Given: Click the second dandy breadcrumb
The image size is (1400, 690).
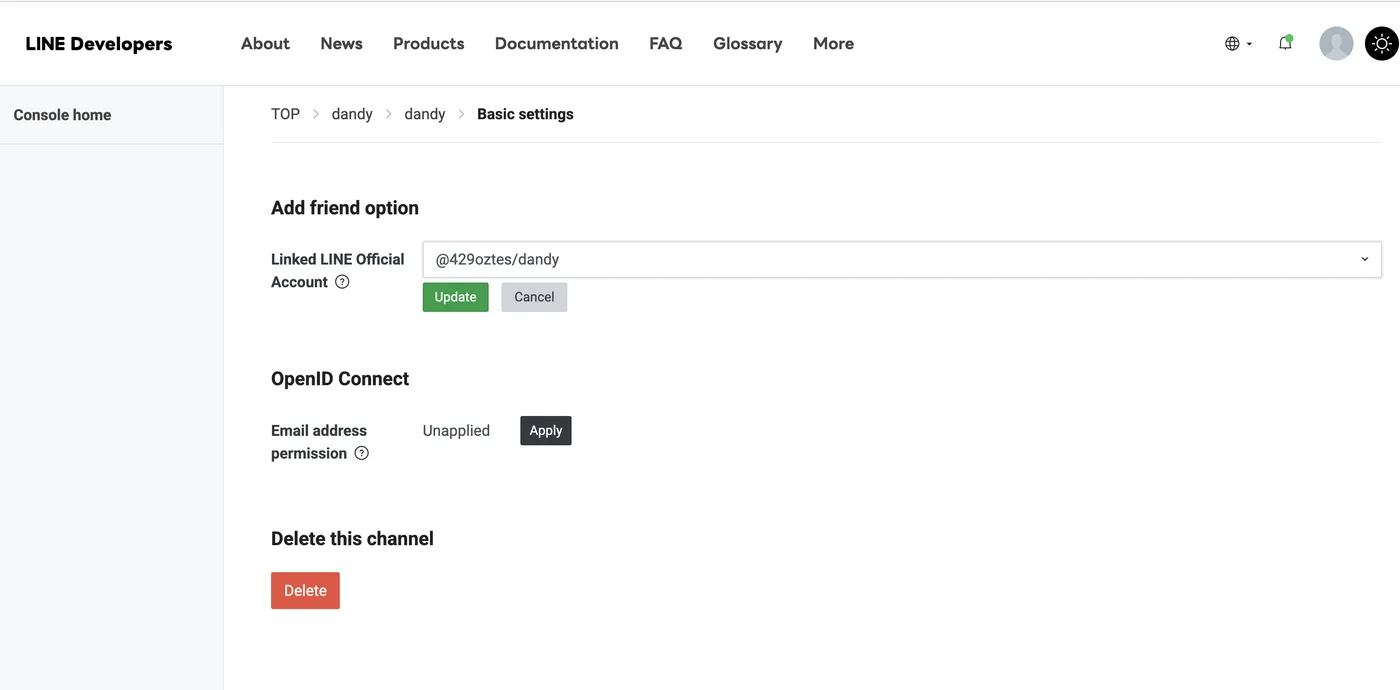Looking at the screenshot, I should click(x=425, y=114).
